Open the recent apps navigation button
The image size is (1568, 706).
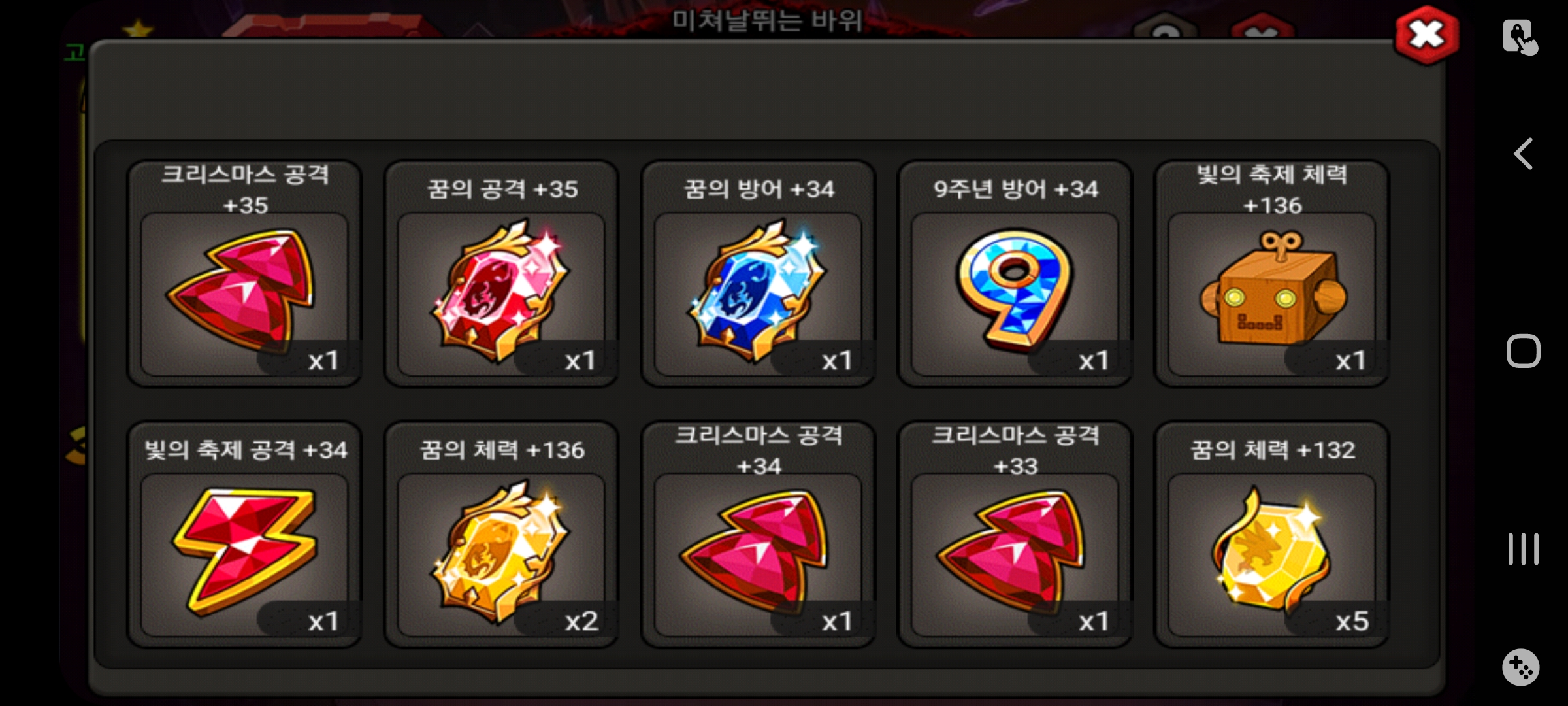pyautogui.click(x=1523, y=549)
